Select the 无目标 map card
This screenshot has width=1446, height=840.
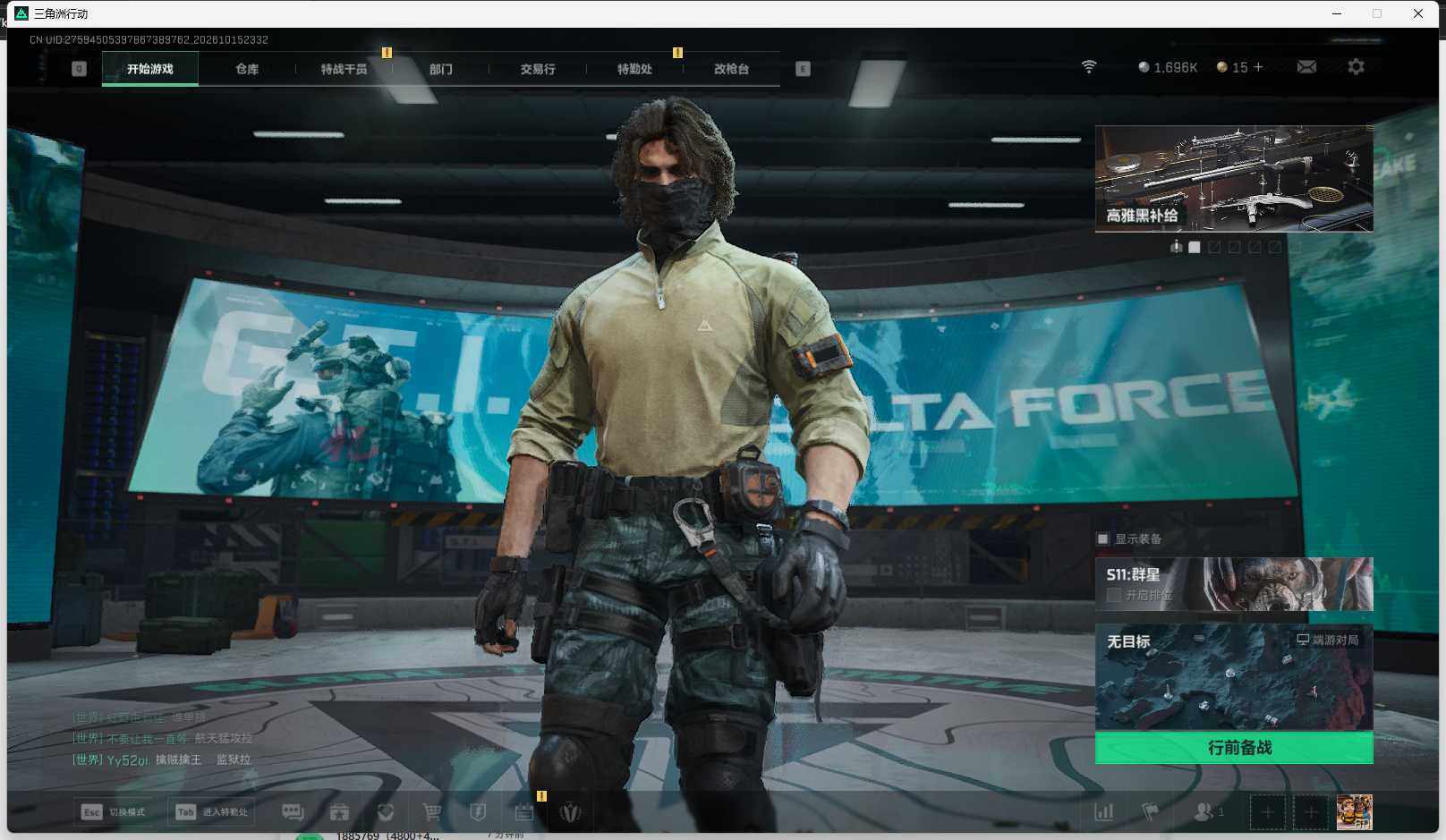(x=1234, y=677)
